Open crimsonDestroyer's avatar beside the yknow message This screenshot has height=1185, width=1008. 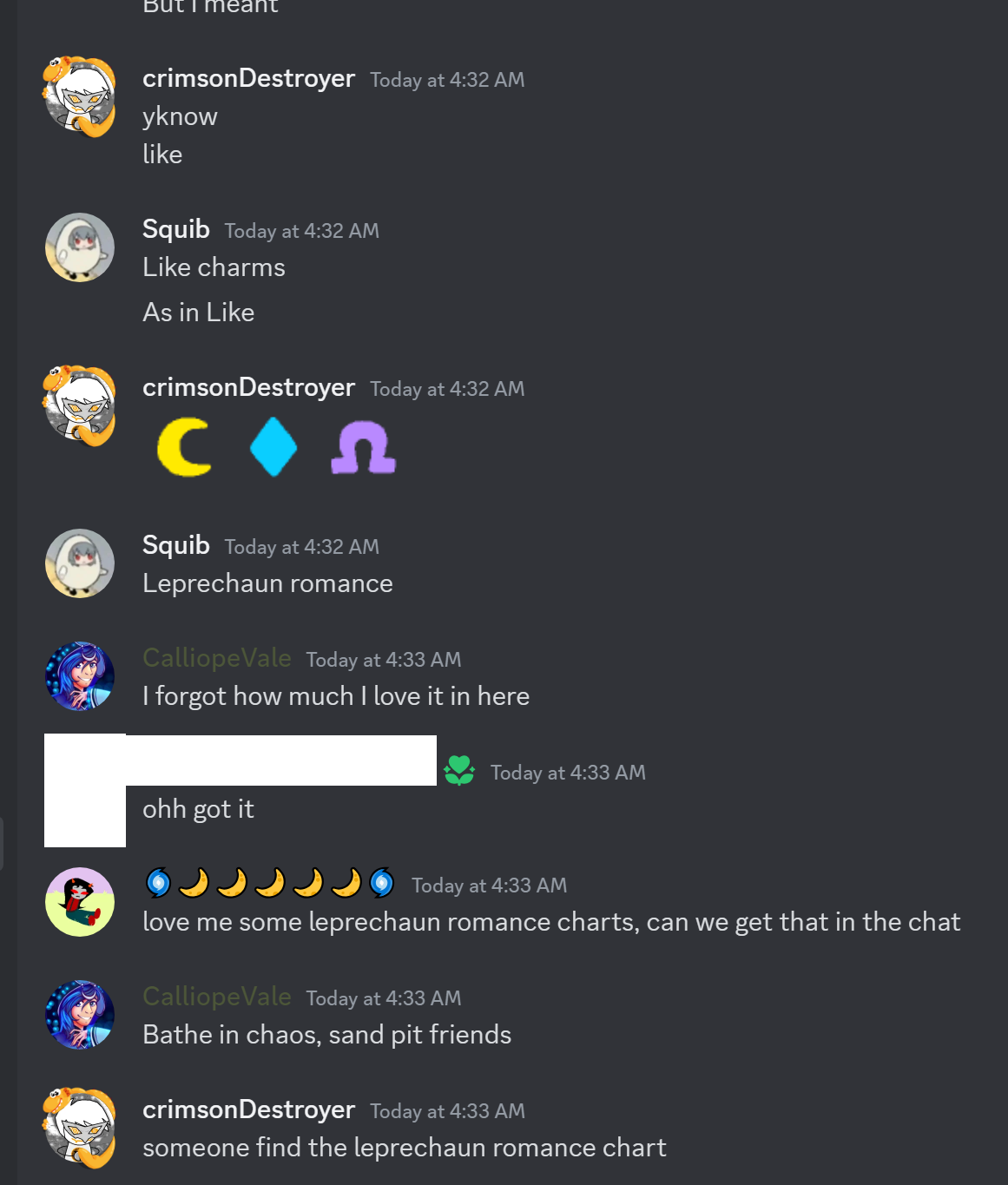pos(80,96)
